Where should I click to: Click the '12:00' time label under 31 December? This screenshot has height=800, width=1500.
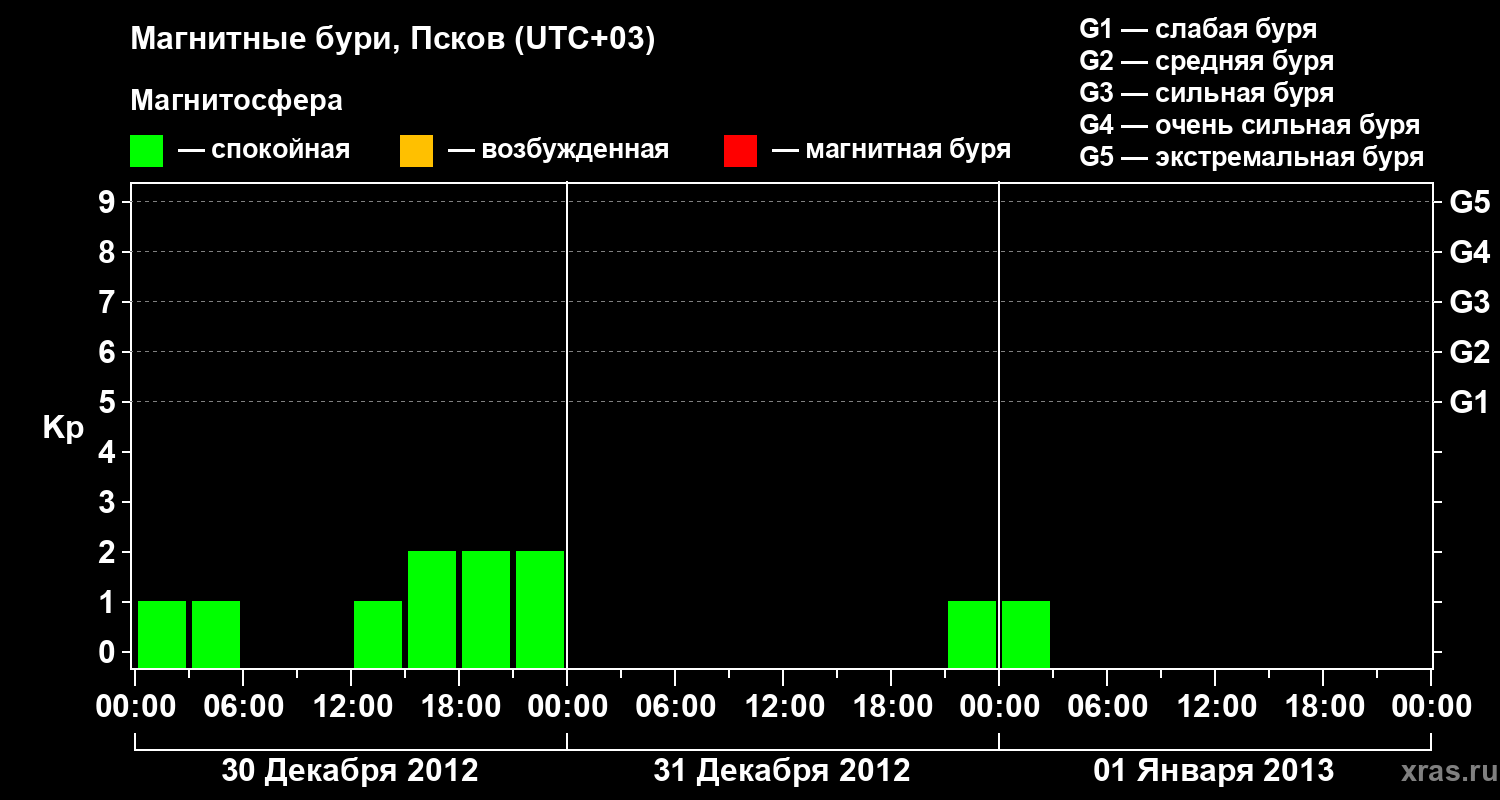pos(783,707)
